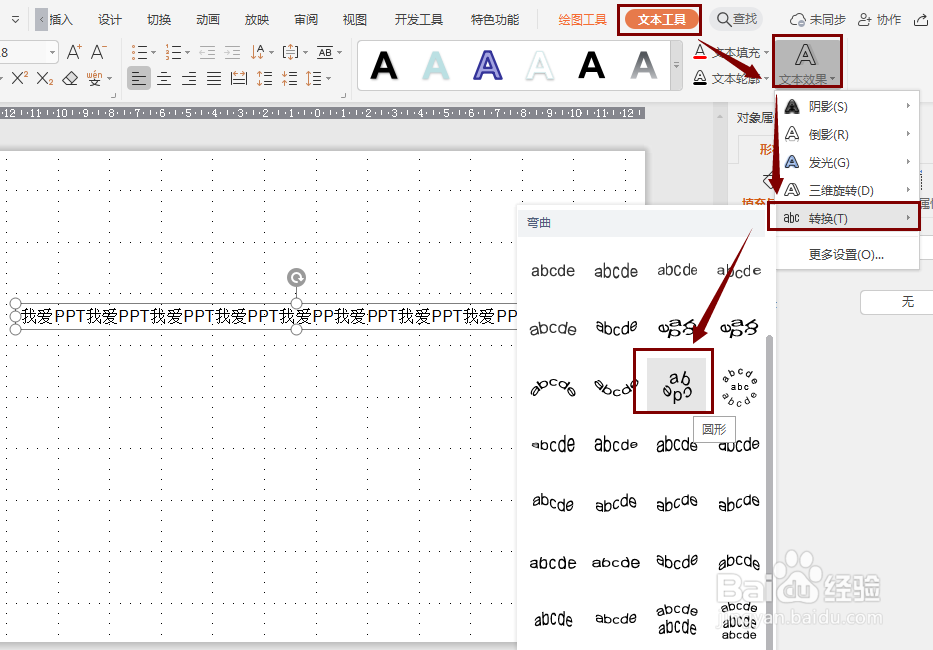Select the gray gradient A WordArt style

[x=644, y=65]
